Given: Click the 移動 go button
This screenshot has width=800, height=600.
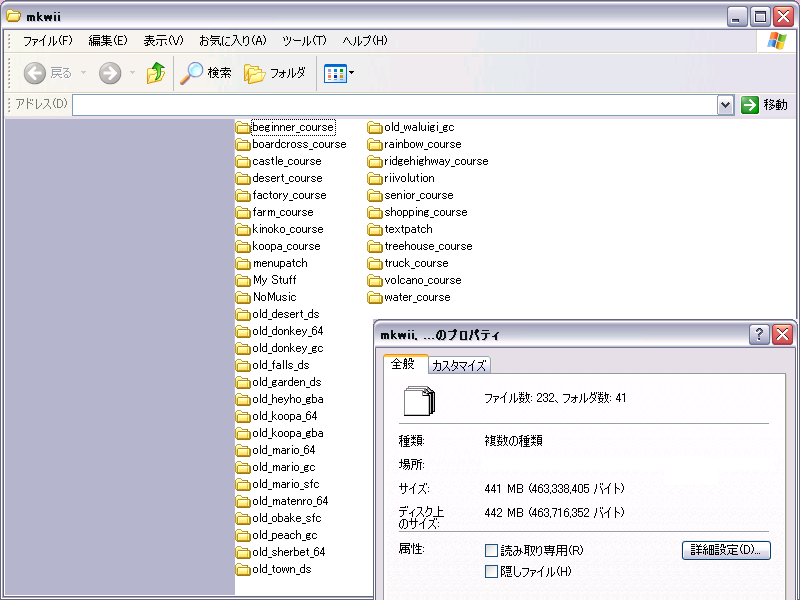Looking at the screenshot, I should tap(764, 105).
